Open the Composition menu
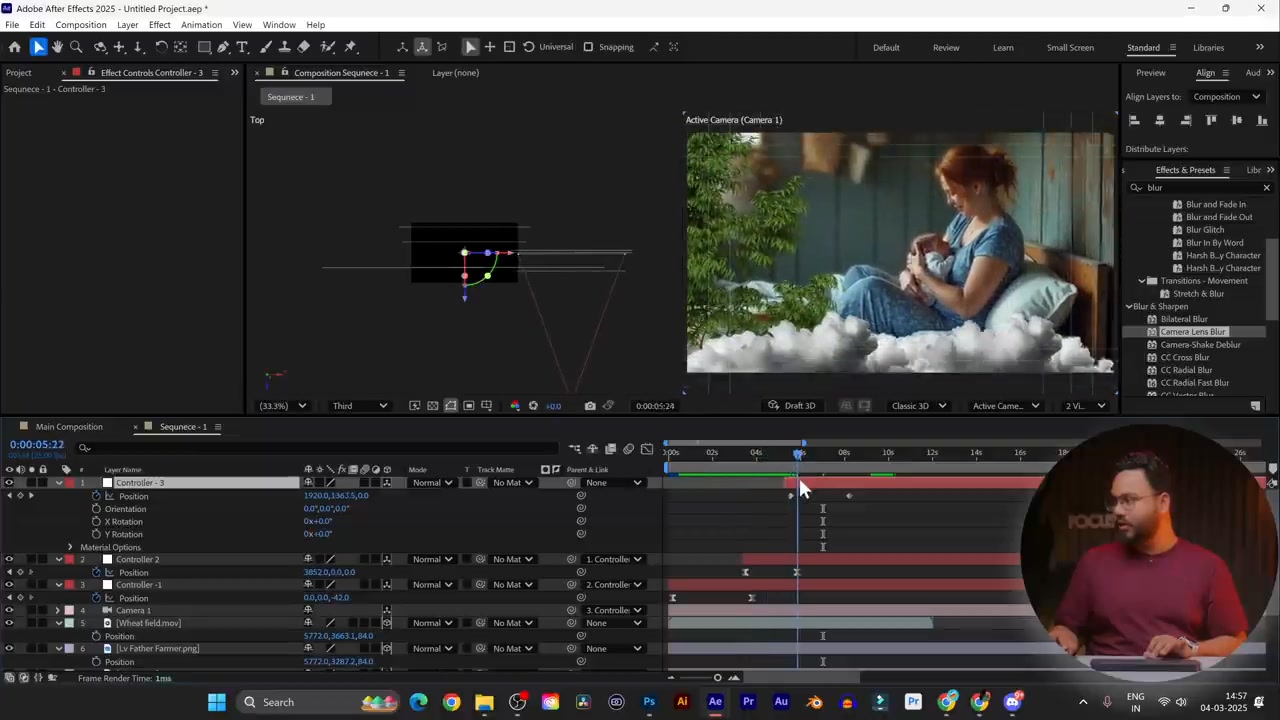Image resolution: width=1280 pixels, height=720 pixels. (x=81, y=24)
